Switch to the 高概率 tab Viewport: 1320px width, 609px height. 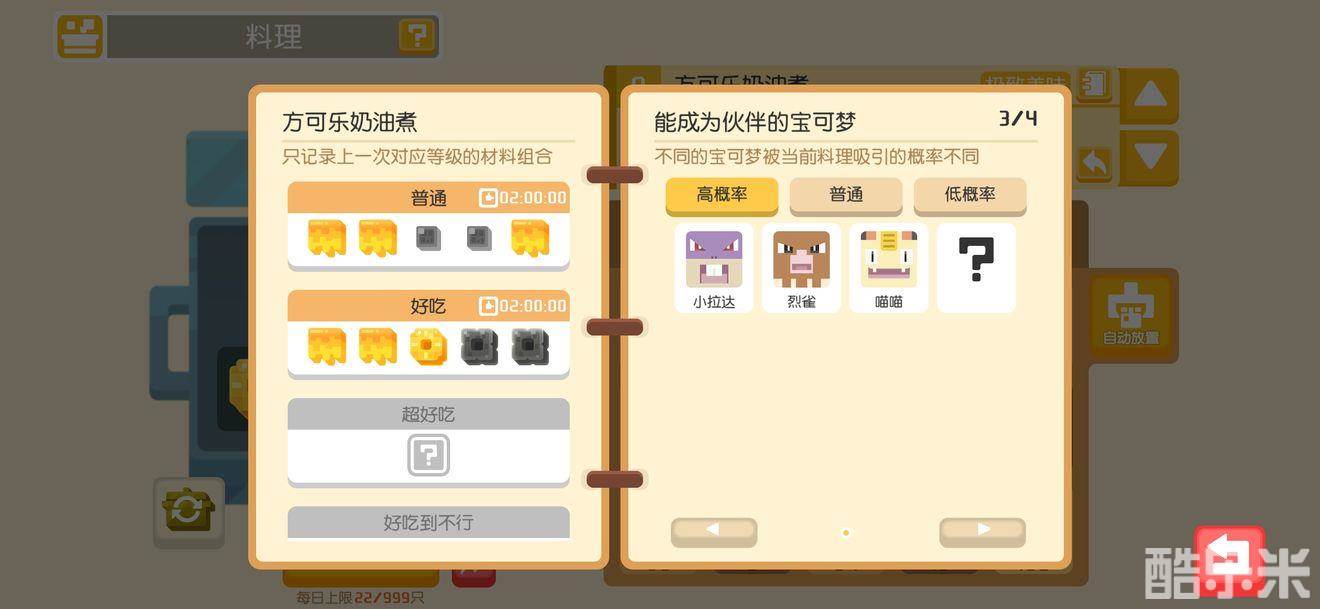click(x=722, y=195)
